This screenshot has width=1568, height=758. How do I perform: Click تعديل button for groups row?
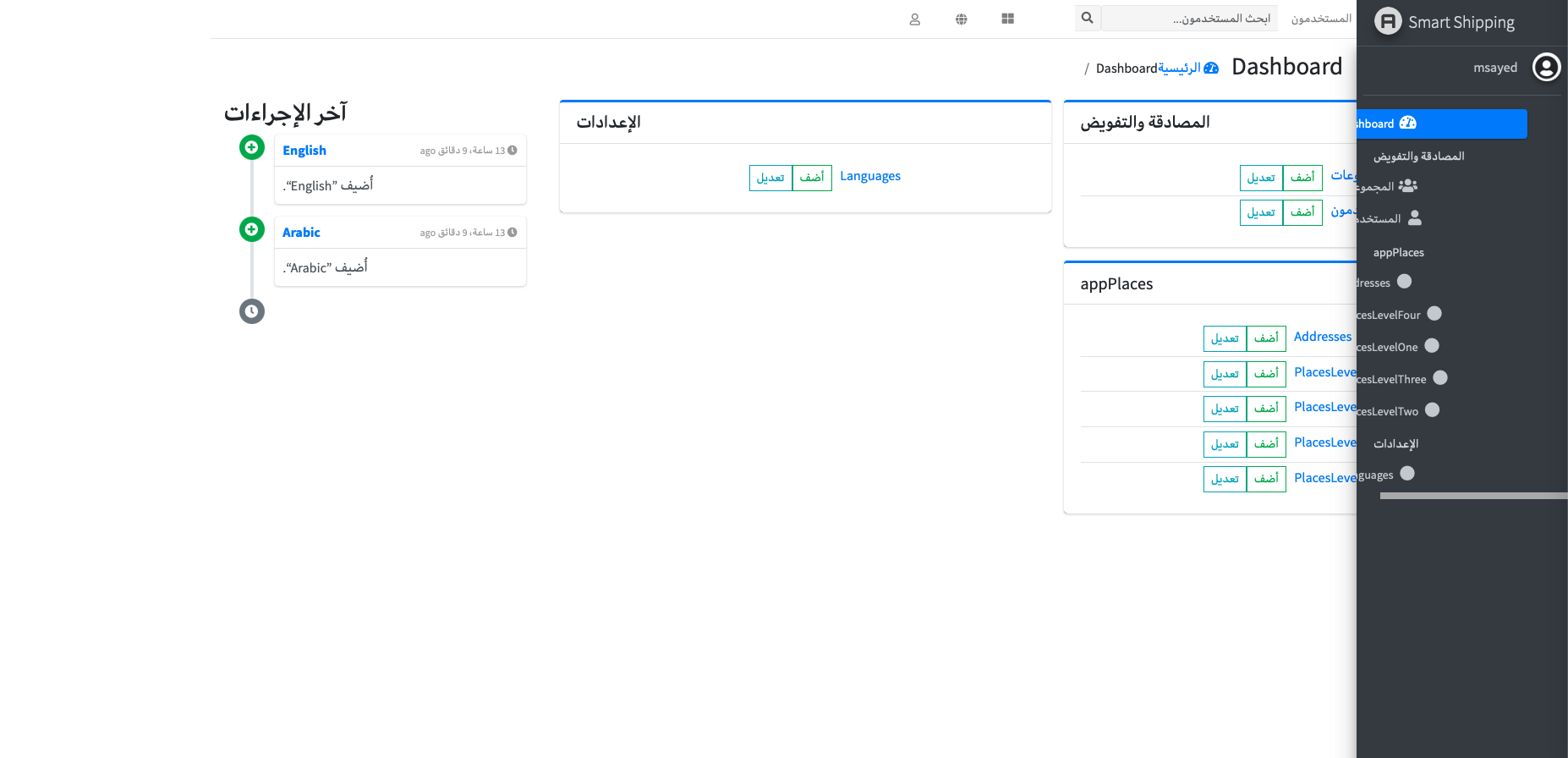[1261, 178]
